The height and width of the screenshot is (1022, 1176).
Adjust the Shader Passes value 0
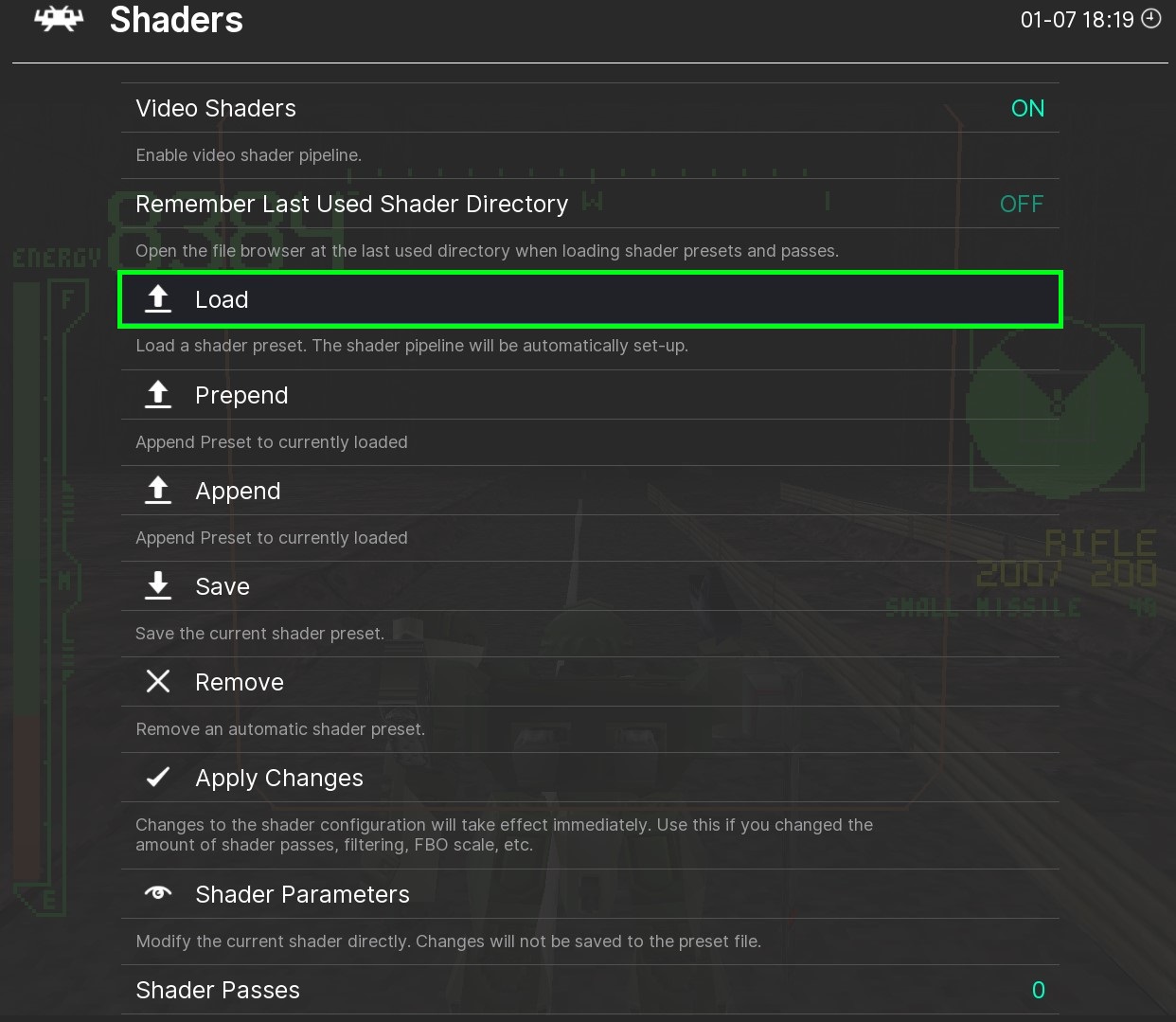pyautogui.click(x=1038, y=990)
